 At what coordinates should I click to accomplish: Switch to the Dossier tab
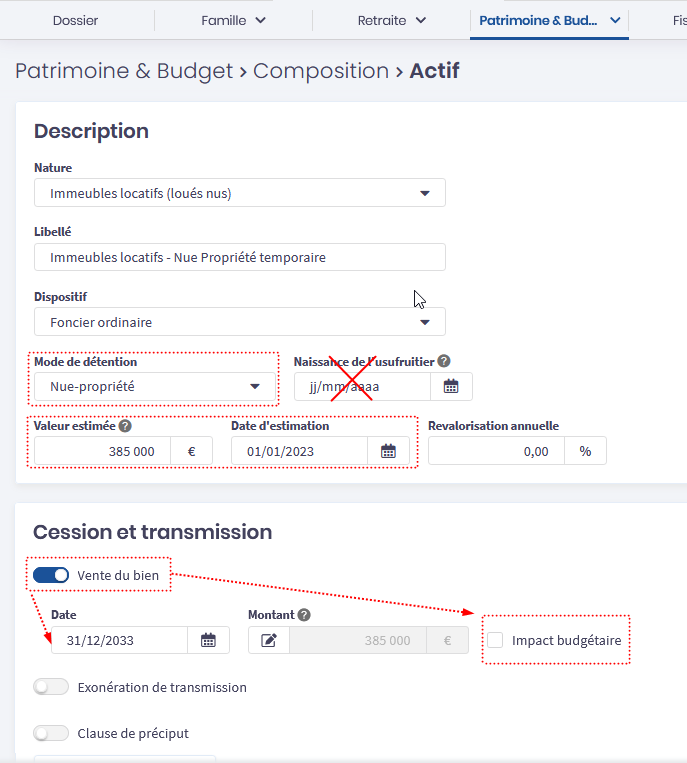coord(76,20)
